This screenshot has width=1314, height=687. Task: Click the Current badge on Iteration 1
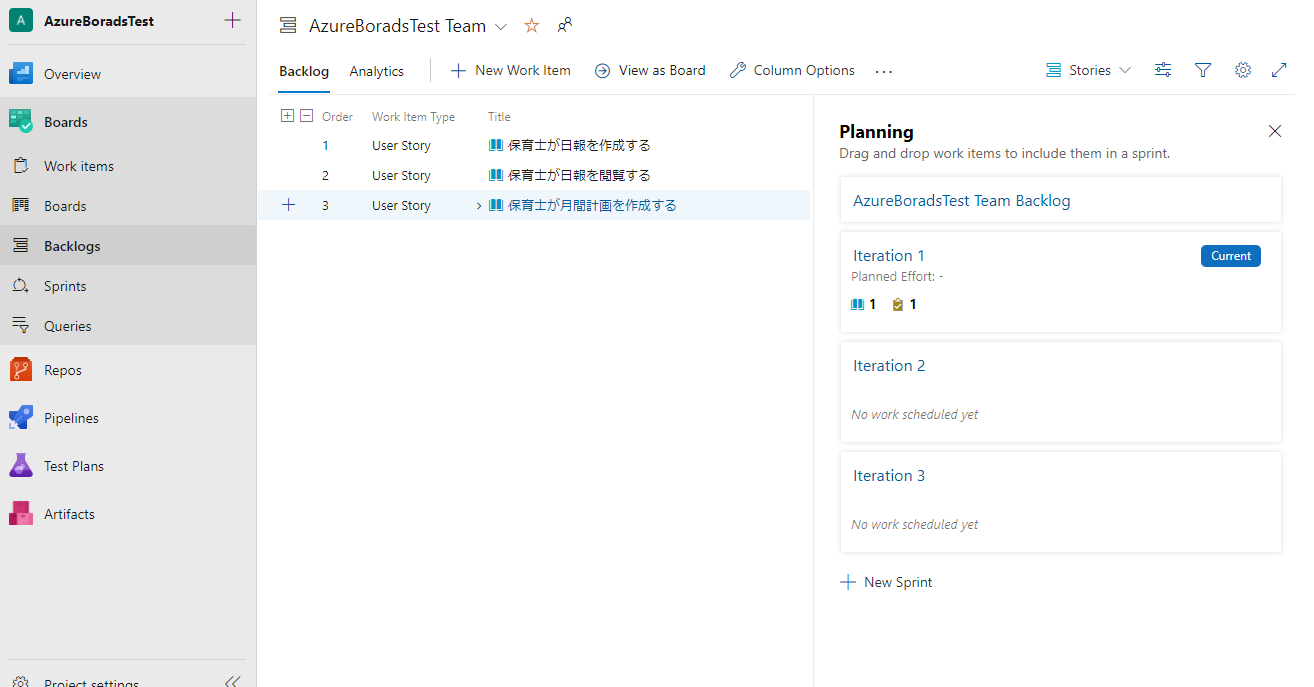click(x=1231, y=256)
